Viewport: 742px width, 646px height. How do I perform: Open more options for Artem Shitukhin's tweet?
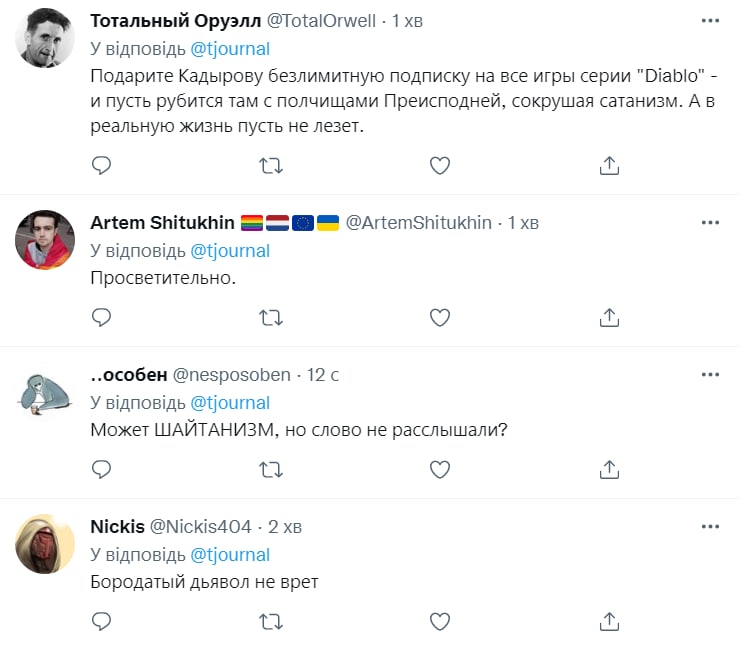point(710,221)
